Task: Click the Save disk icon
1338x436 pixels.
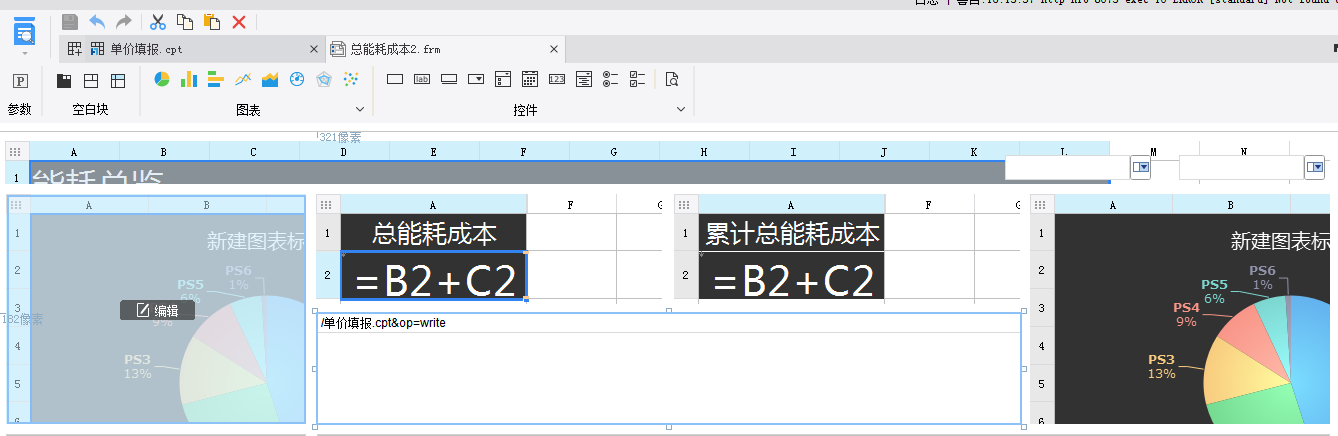Action: coord(70,21)
